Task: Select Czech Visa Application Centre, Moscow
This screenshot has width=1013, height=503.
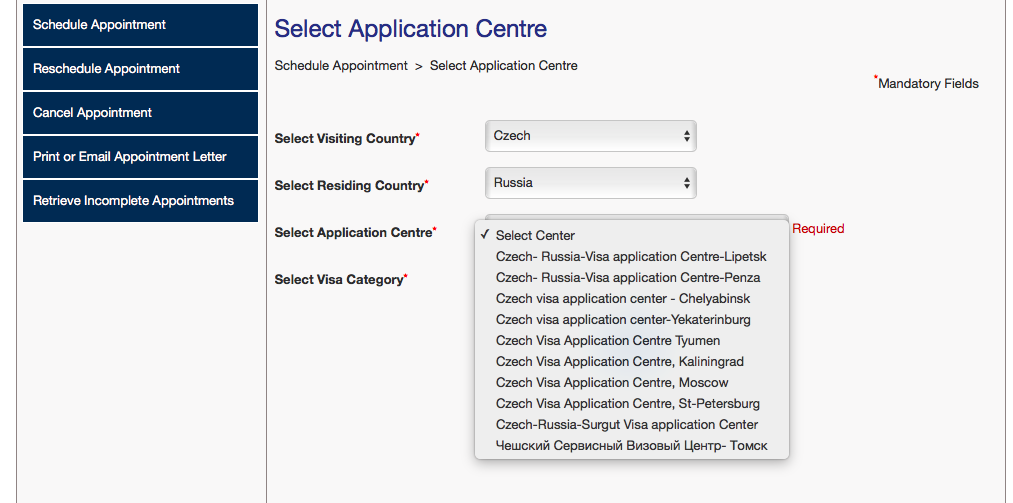Action: pyautogui.click(x=612, y=383)
